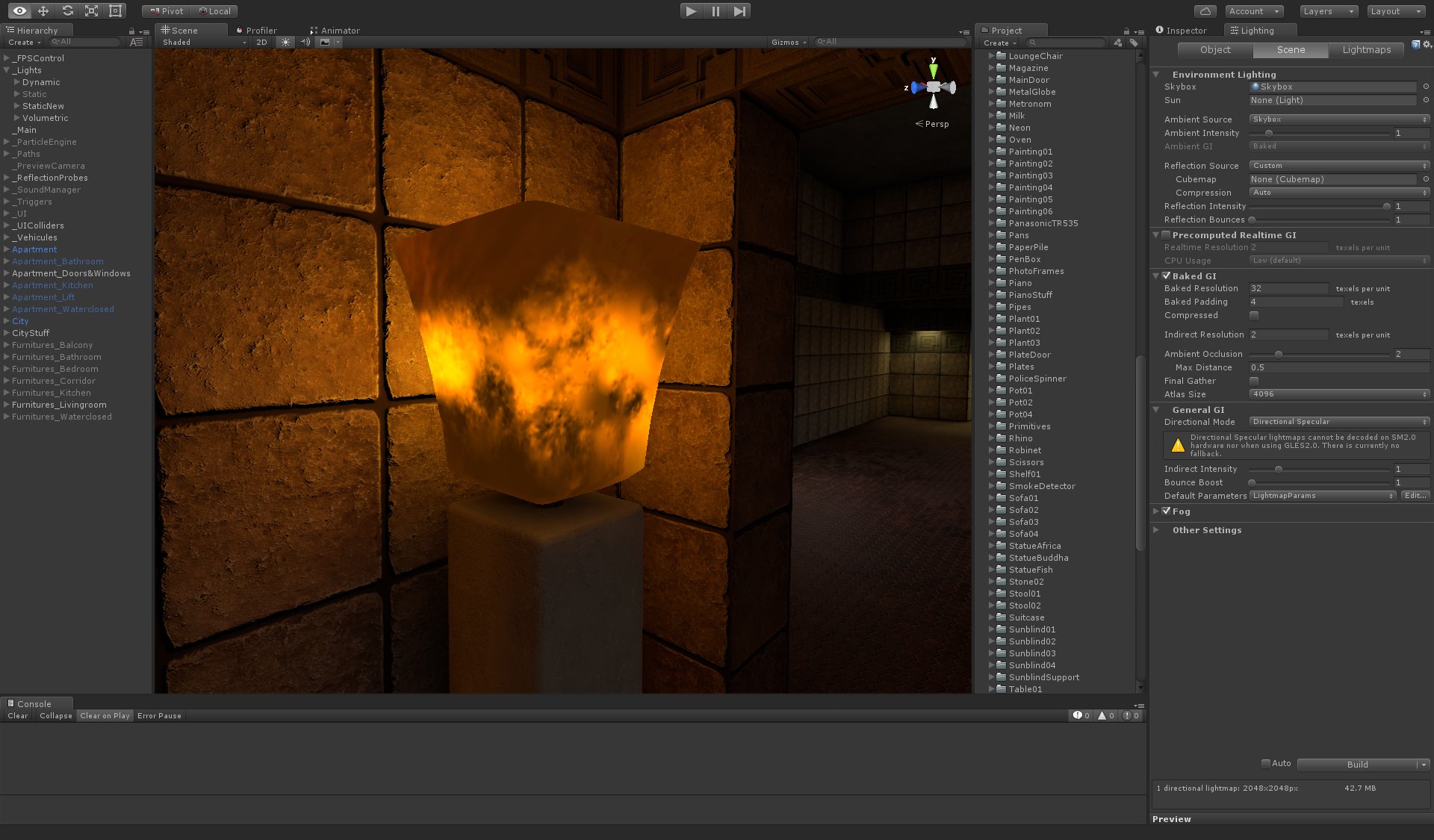Toggle Console warning count filter
This screenshot has width=1434, height=840.
pos(1106,715)
